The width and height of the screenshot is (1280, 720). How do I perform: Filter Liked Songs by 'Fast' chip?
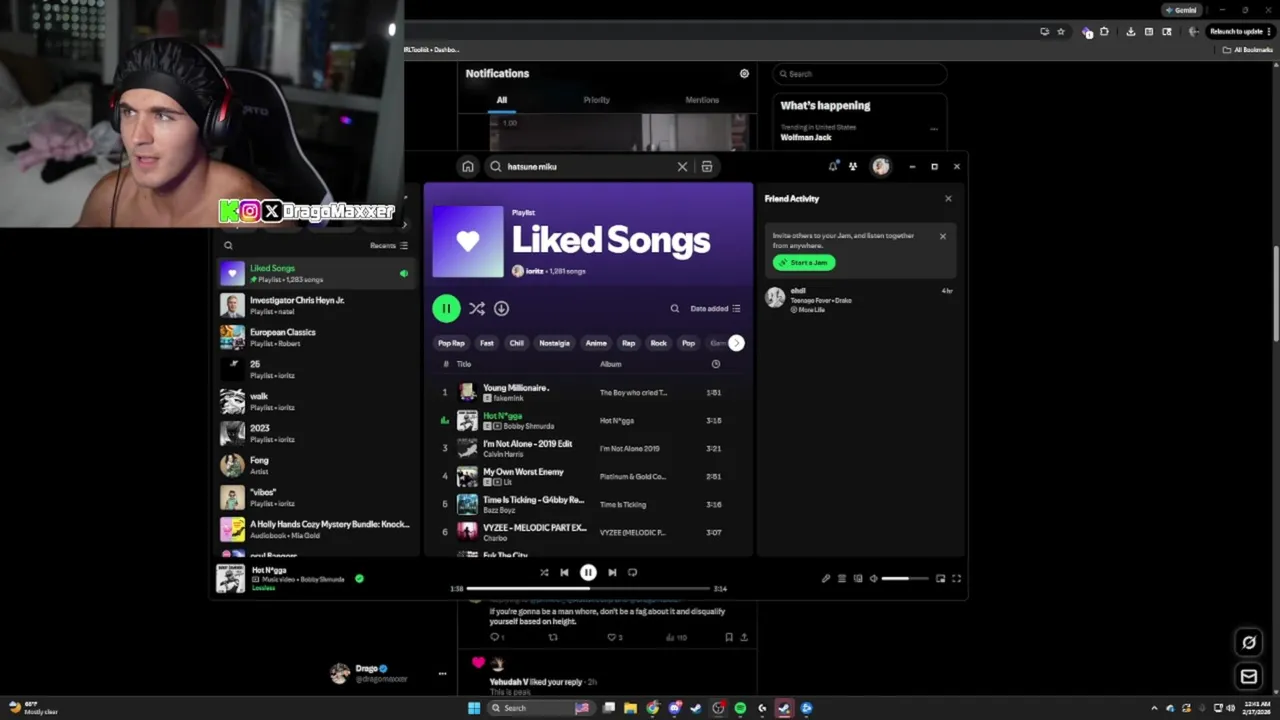487,343
